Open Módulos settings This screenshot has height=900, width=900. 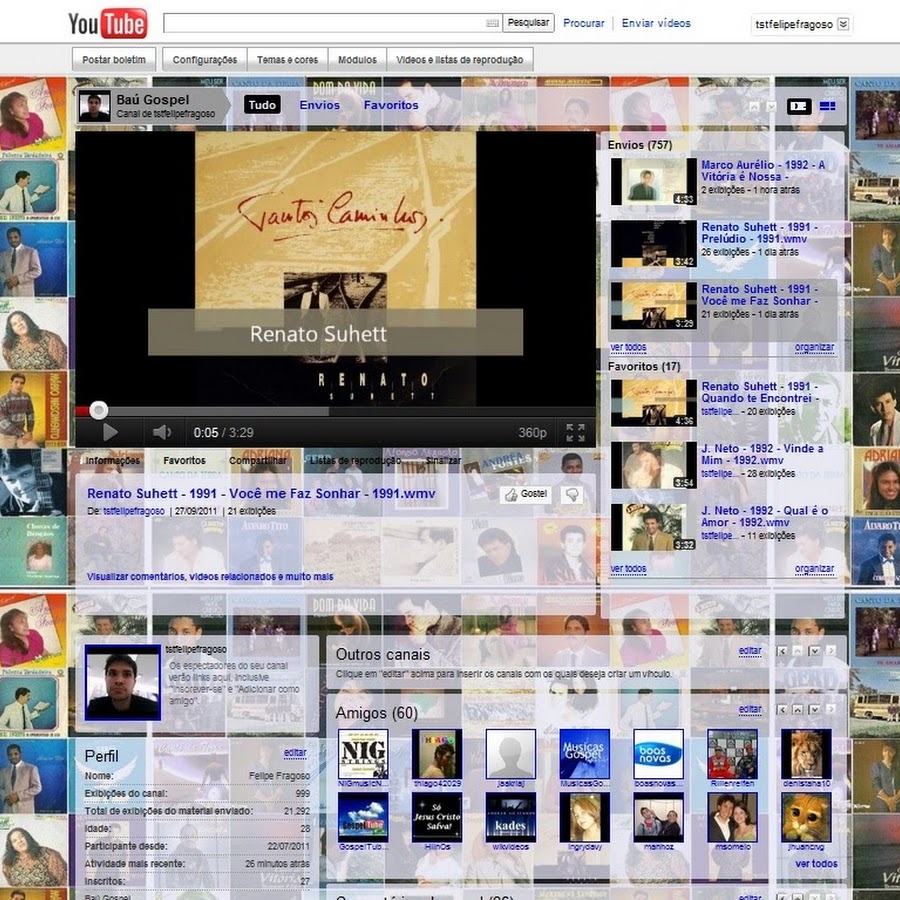[357, 60]
